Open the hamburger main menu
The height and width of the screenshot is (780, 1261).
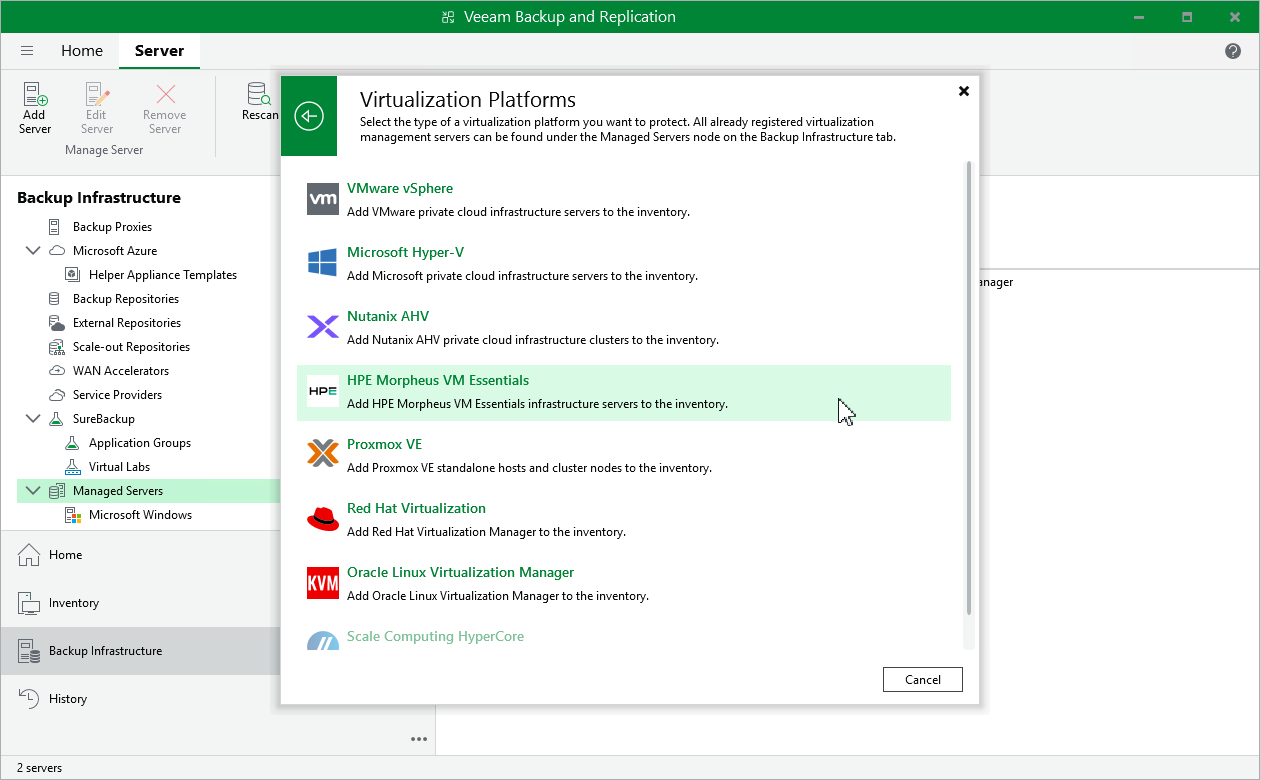[x=27, y=51]
